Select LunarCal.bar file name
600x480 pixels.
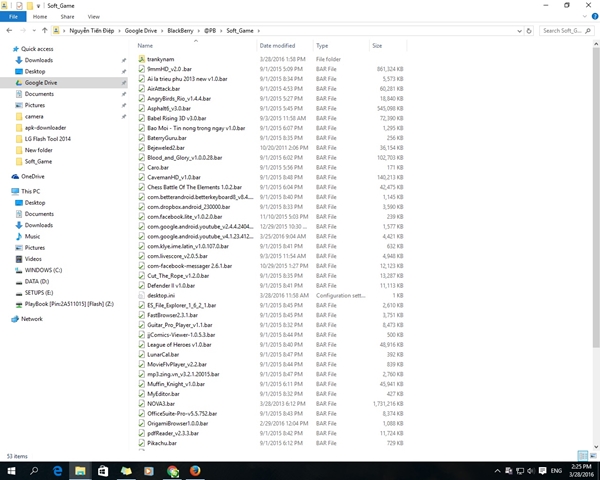pyautogui.click(x=163, y=354)
